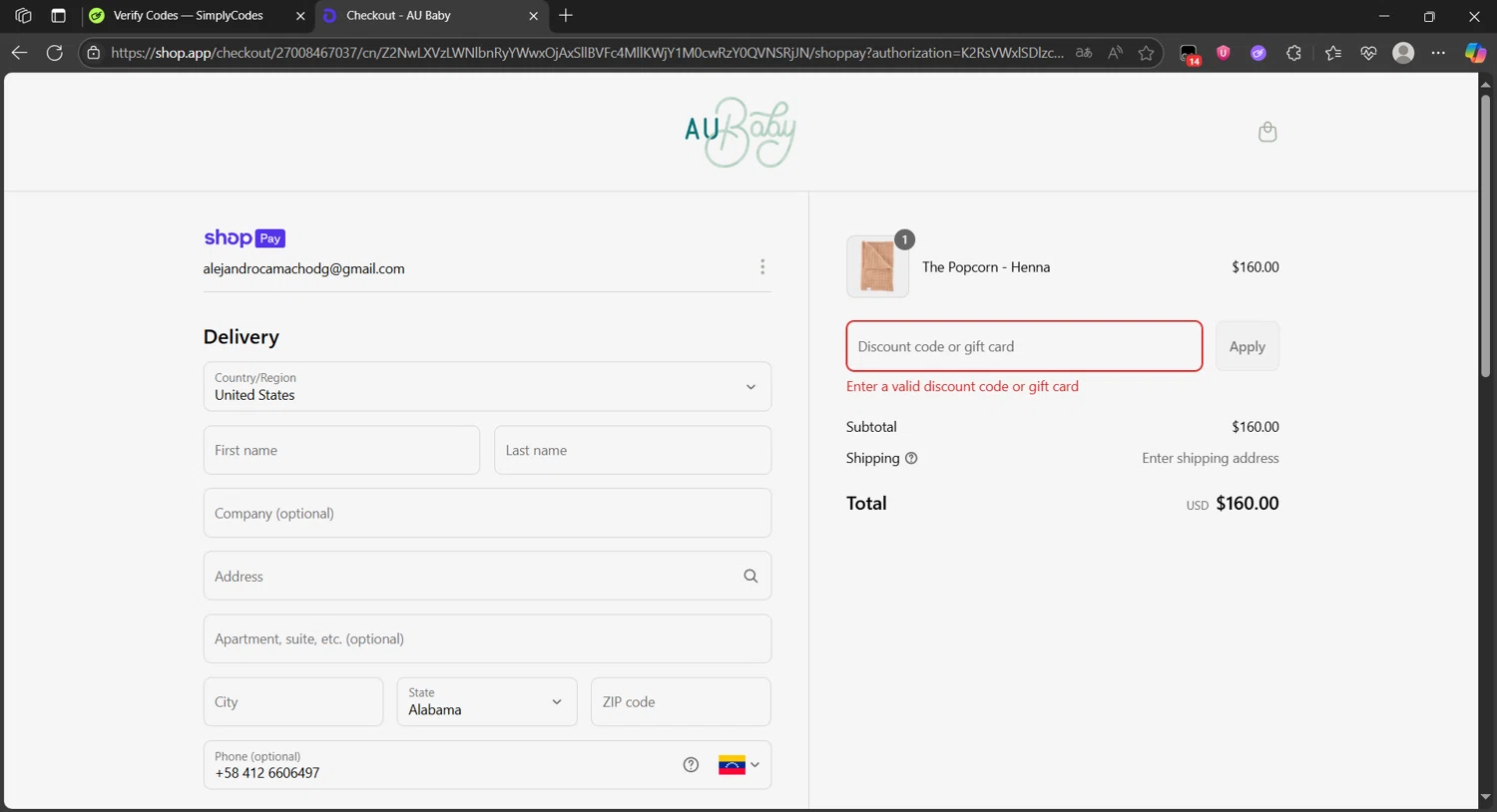Click the browser address bar URL

(587, 53)
